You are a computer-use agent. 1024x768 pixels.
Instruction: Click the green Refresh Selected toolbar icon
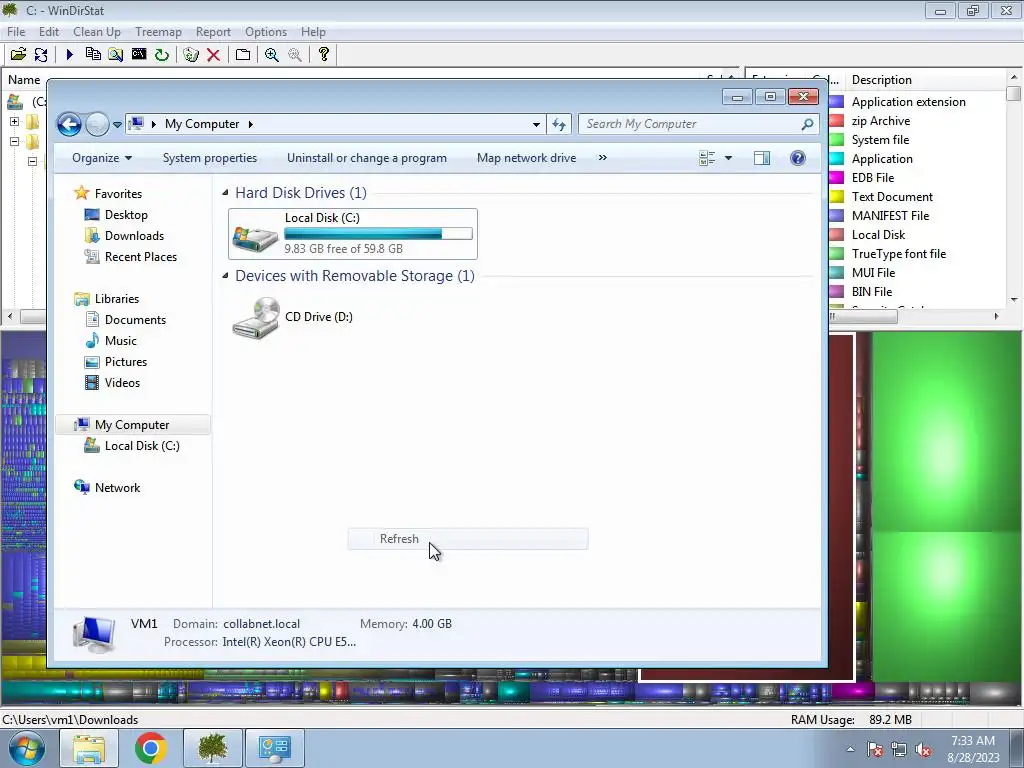[x=161, y=54]
